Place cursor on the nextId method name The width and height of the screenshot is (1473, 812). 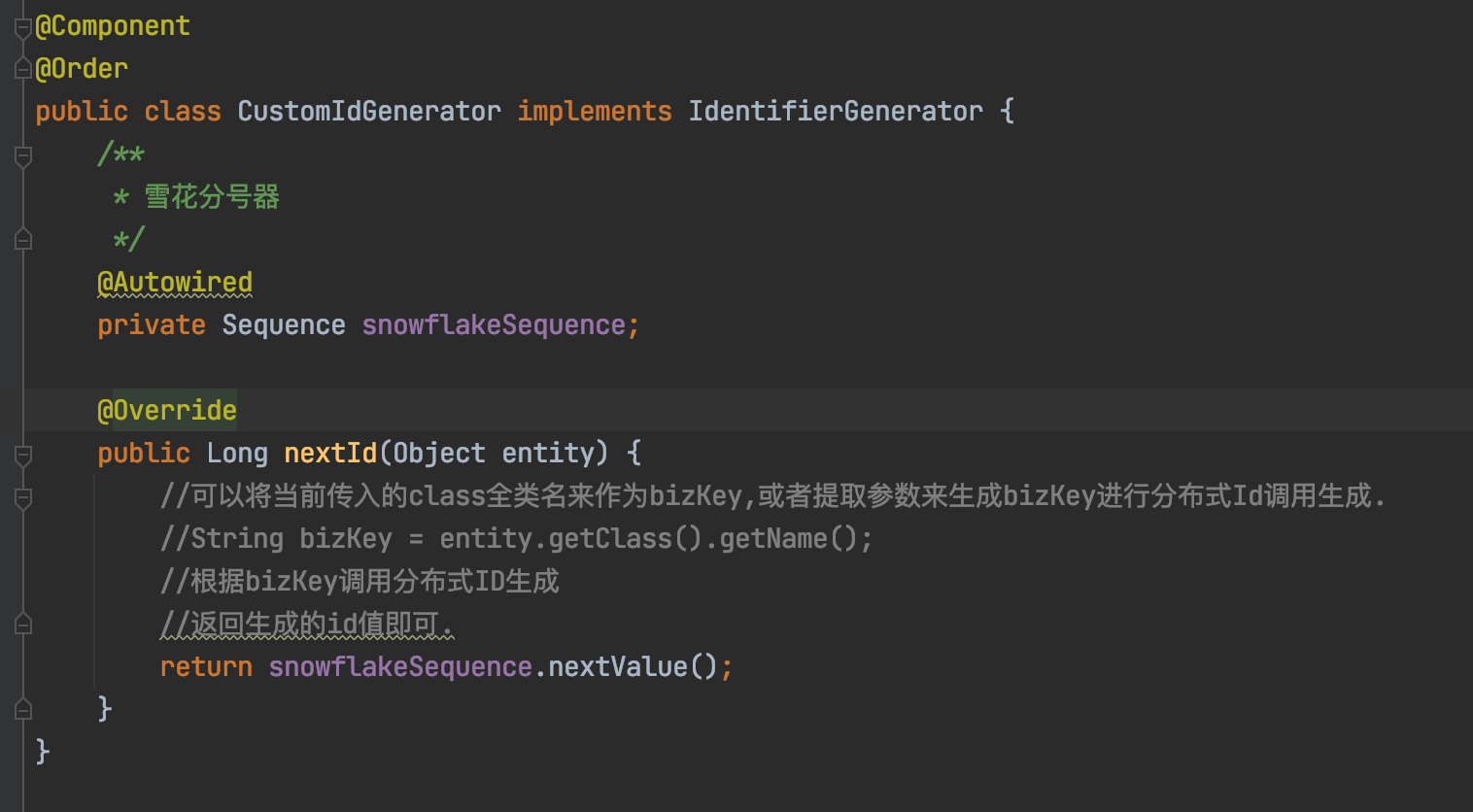click(x=329, y=454)
